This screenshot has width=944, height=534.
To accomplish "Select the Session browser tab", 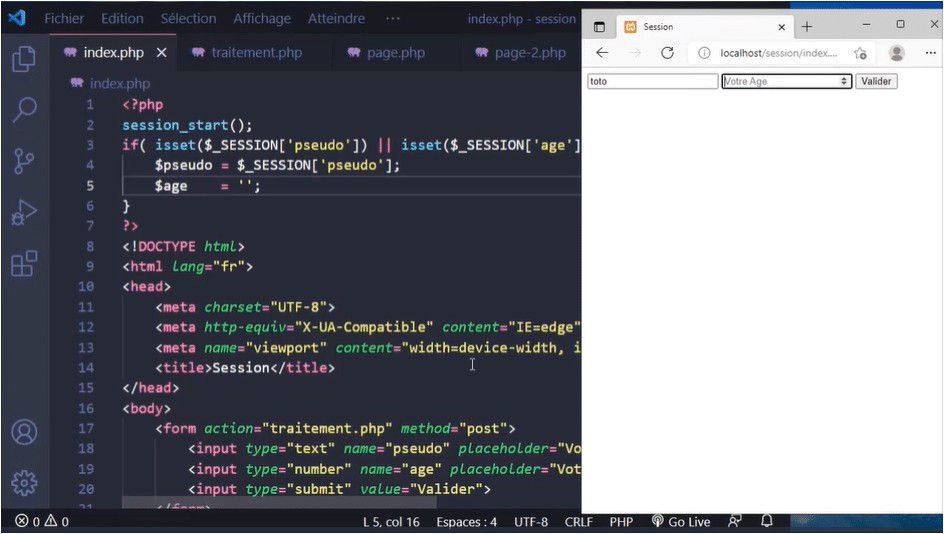I will pyautogui.click(x=705, y=27).
